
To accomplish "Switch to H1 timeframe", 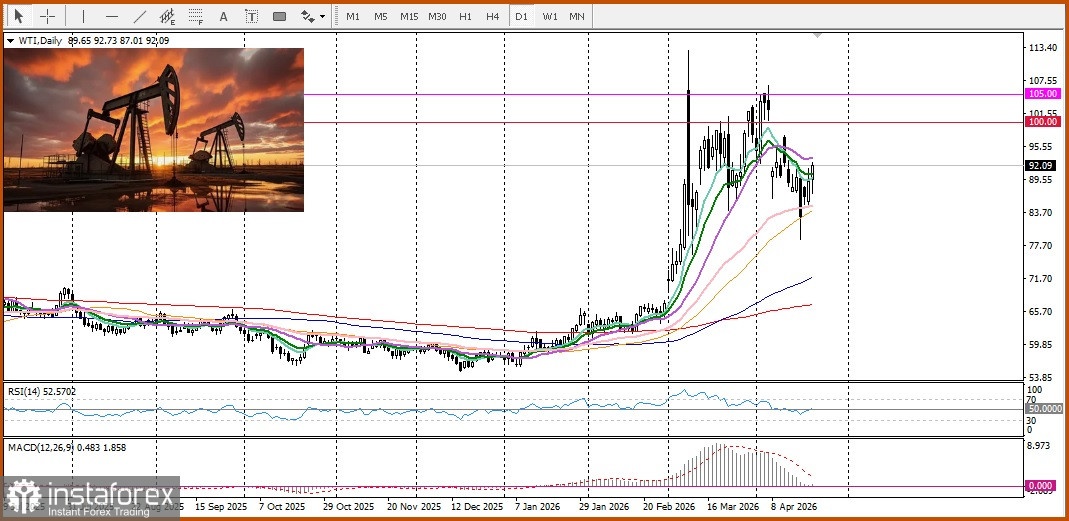I will coord(465,17).
